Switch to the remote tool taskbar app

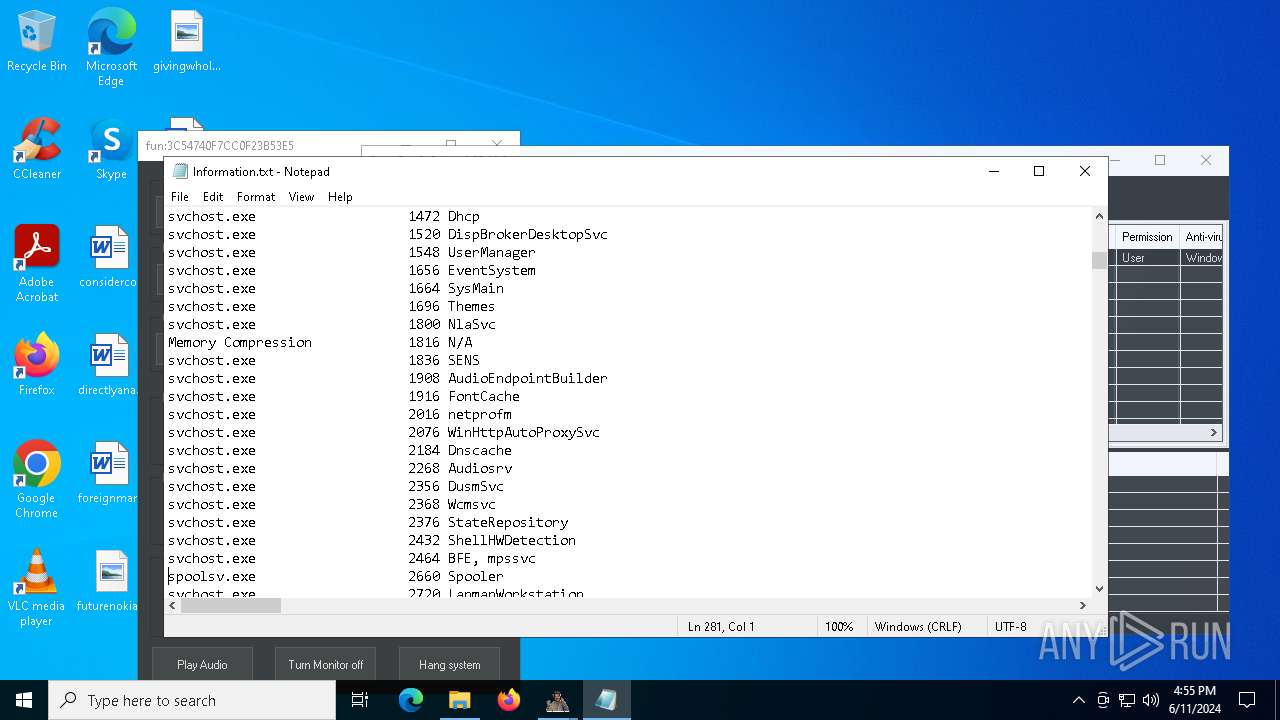(x=557, y=700)
